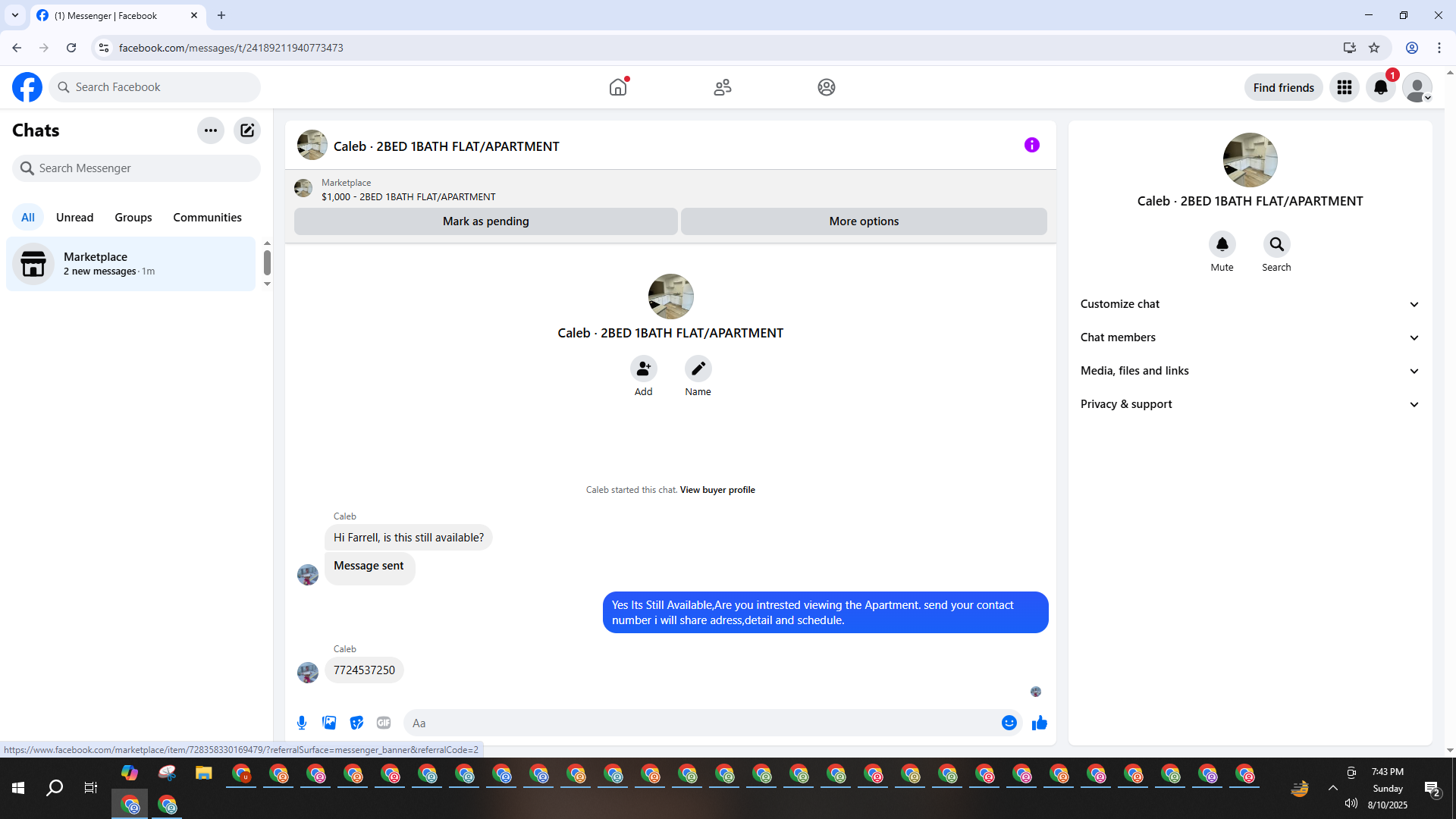Click the attach photo icon
This screenshot has height=819, width=1456.
(329, 723)
